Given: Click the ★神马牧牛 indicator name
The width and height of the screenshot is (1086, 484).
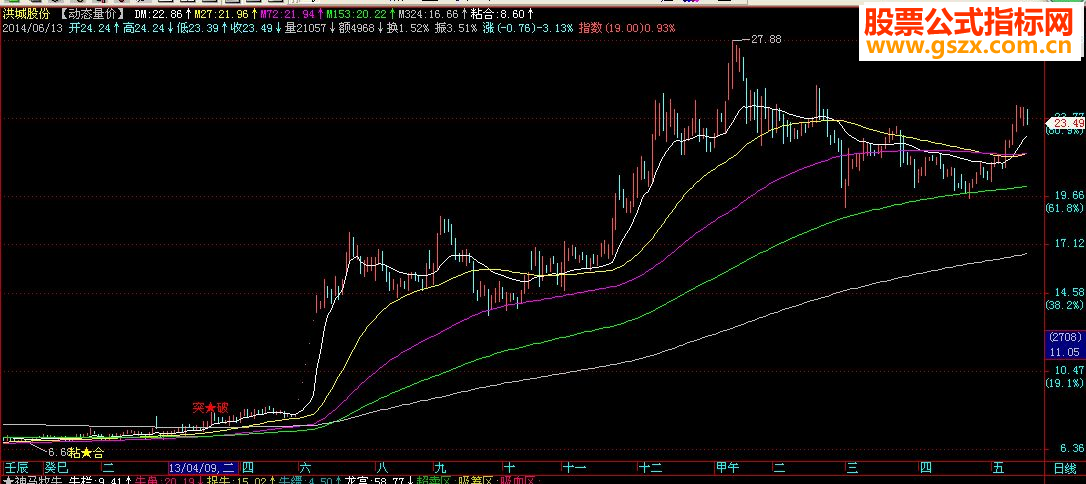Looking at the screenshot, I should click(33, 479).
